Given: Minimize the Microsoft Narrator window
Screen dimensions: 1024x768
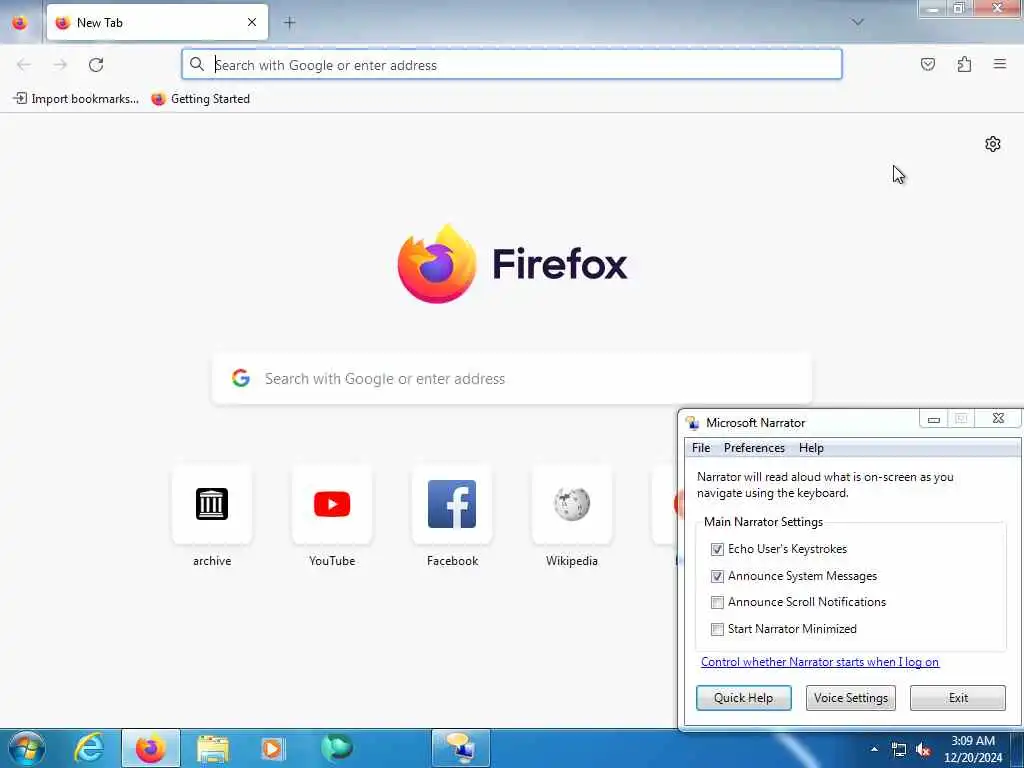Looking at the screenshot, I should 933,419.
